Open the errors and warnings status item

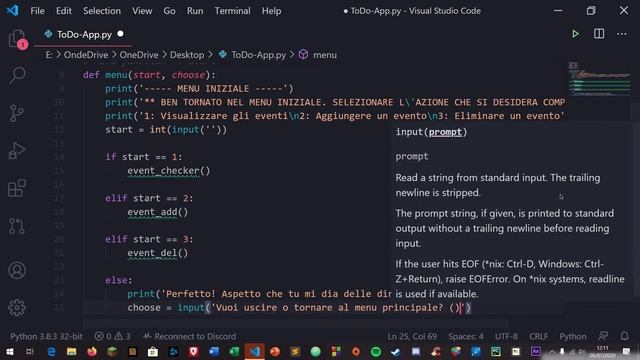pos(113,336)
